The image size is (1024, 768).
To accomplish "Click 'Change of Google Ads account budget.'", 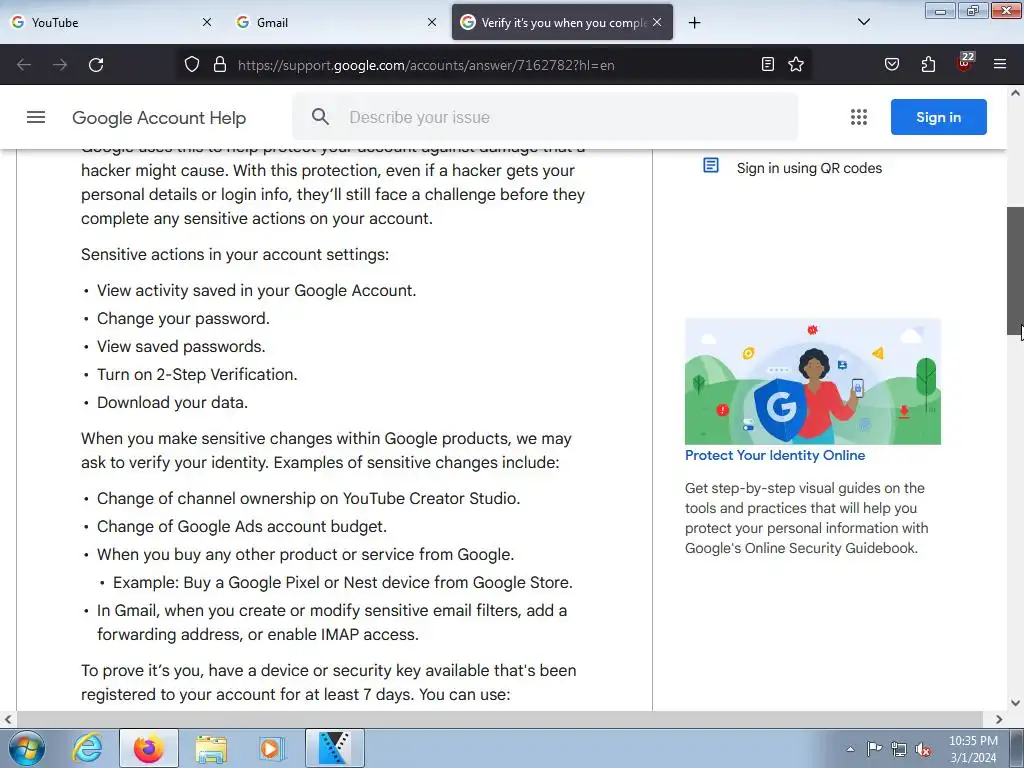I will point(242,526).
